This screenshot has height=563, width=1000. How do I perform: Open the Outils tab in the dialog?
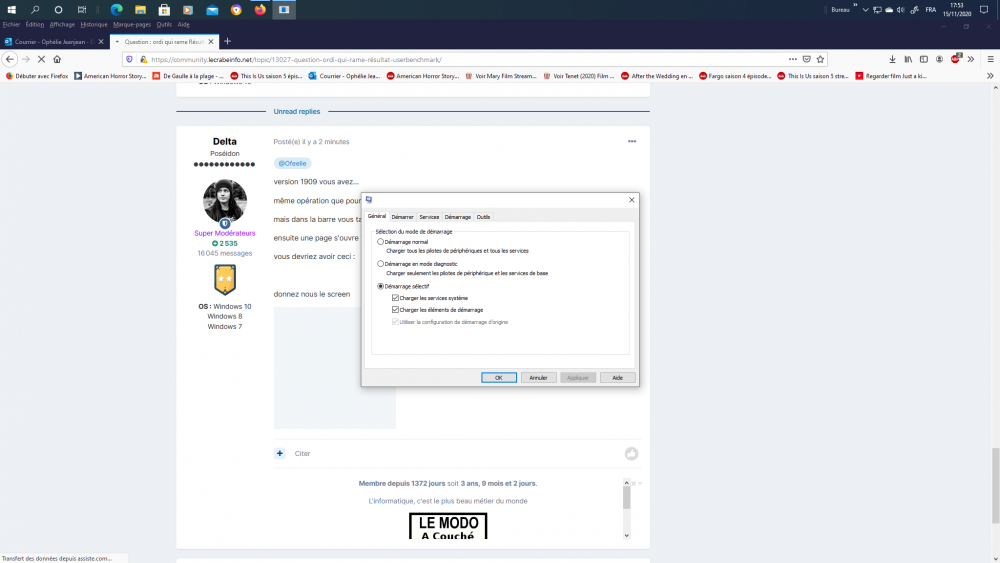pyautogui.click(x=483, y=217)
